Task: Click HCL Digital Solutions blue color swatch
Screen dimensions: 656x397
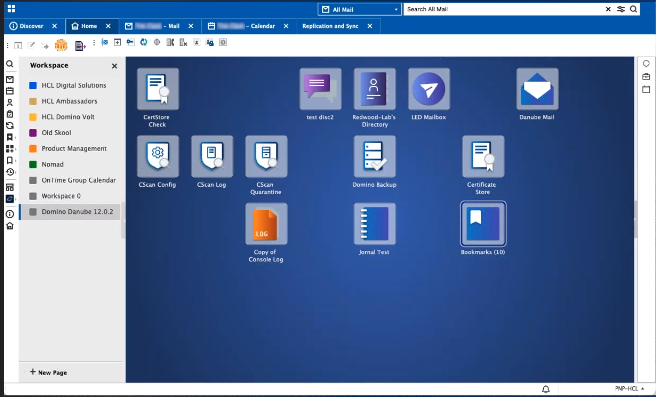Action: pos(33,85)
